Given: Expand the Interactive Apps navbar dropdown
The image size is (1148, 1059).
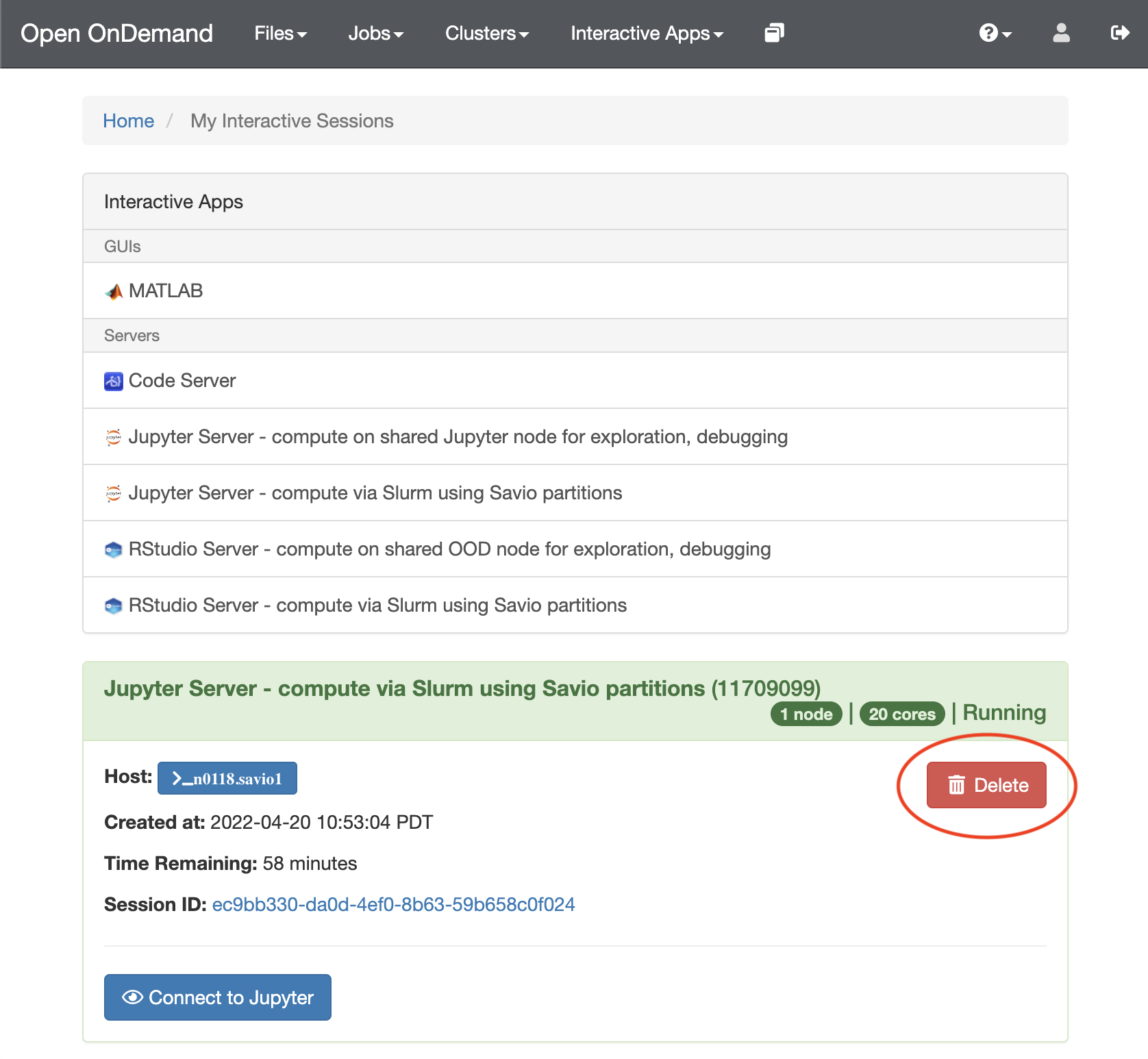Looking at the screenshot, I should (x=647, y=34).
